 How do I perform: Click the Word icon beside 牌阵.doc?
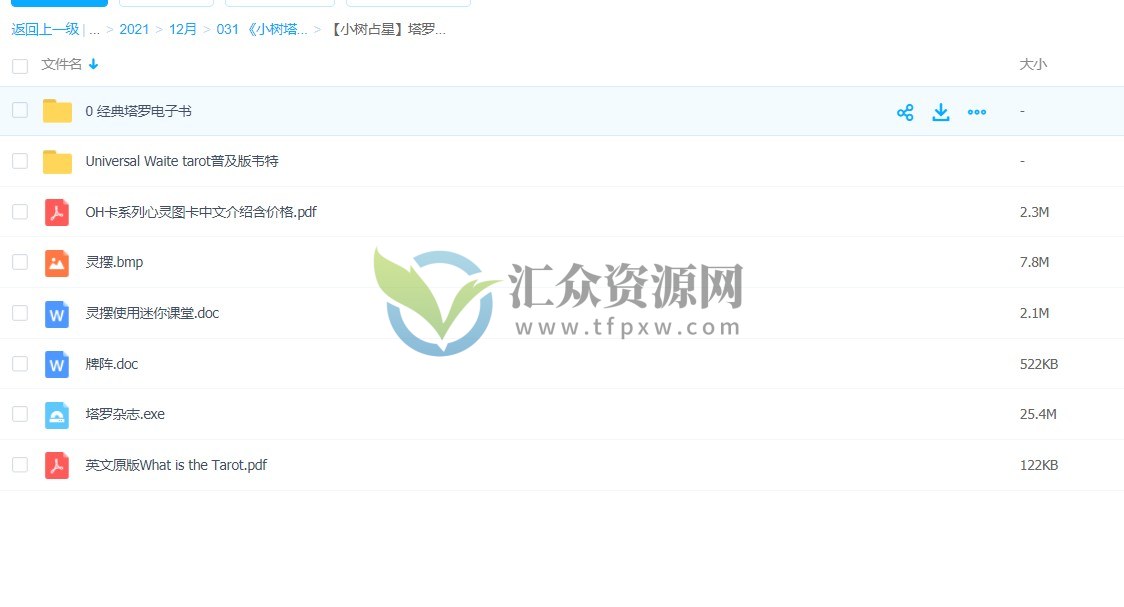(56, 364)
